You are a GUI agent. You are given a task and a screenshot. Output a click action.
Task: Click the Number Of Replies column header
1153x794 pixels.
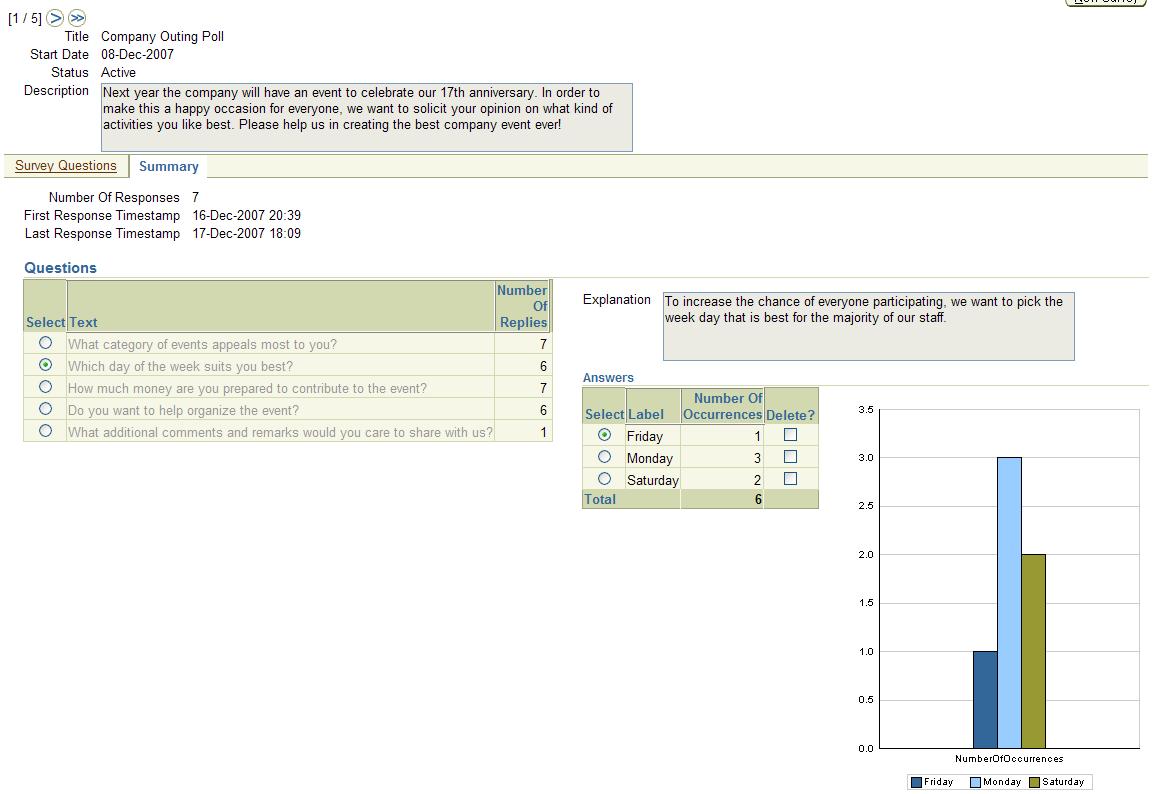click(523, 306)
